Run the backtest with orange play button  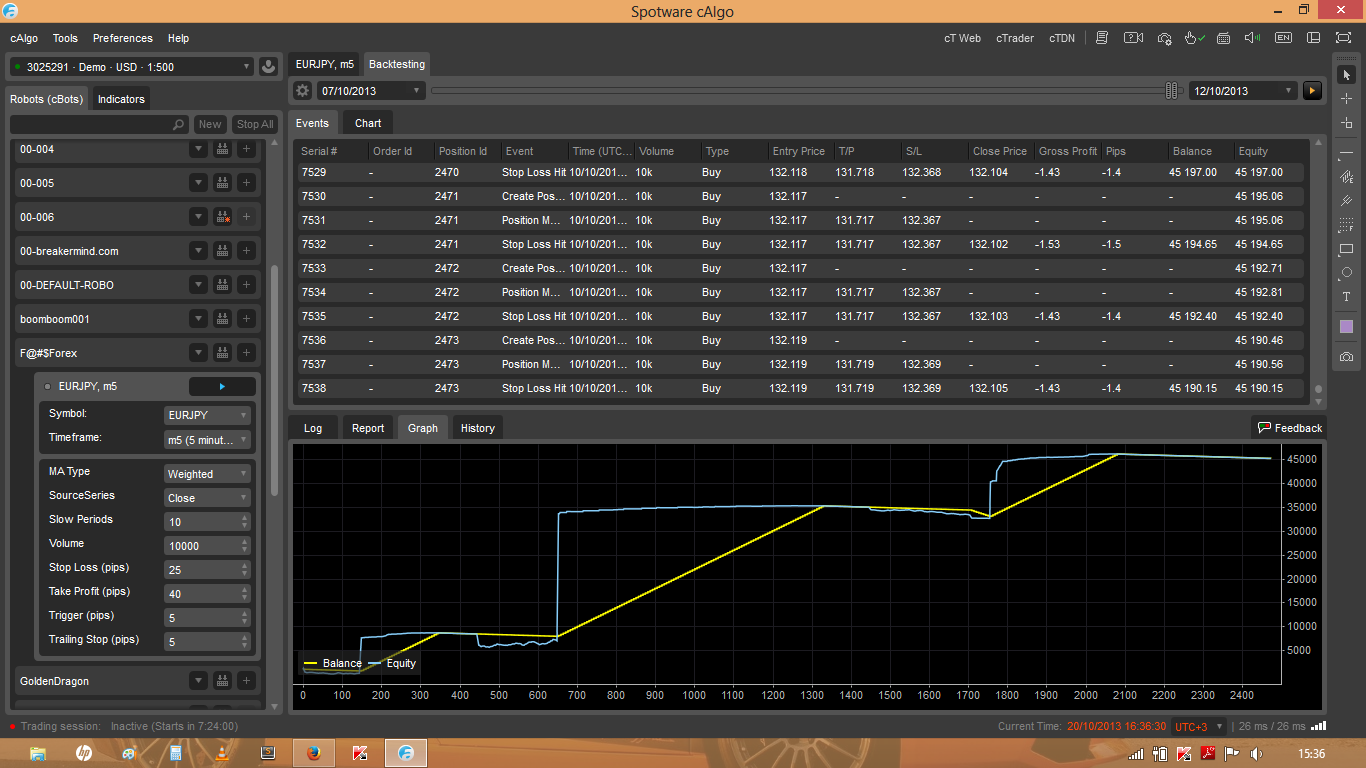point(1313,91)
